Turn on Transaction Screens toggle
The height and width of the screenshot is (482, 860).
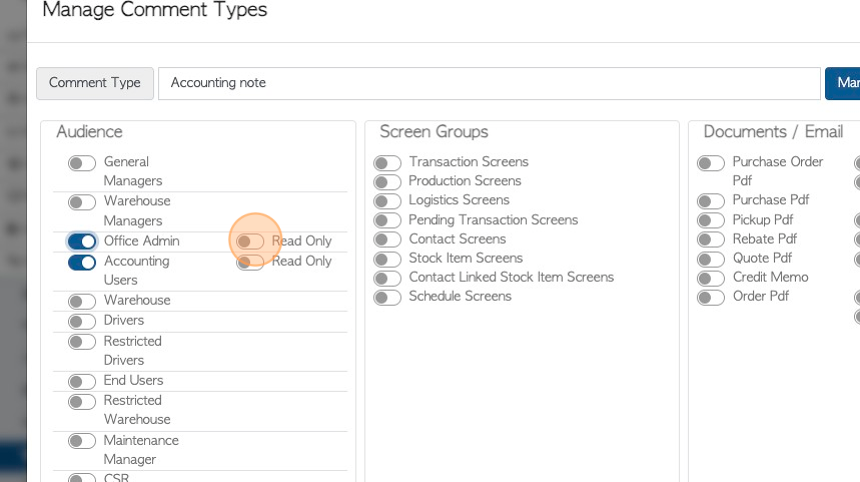387,163
